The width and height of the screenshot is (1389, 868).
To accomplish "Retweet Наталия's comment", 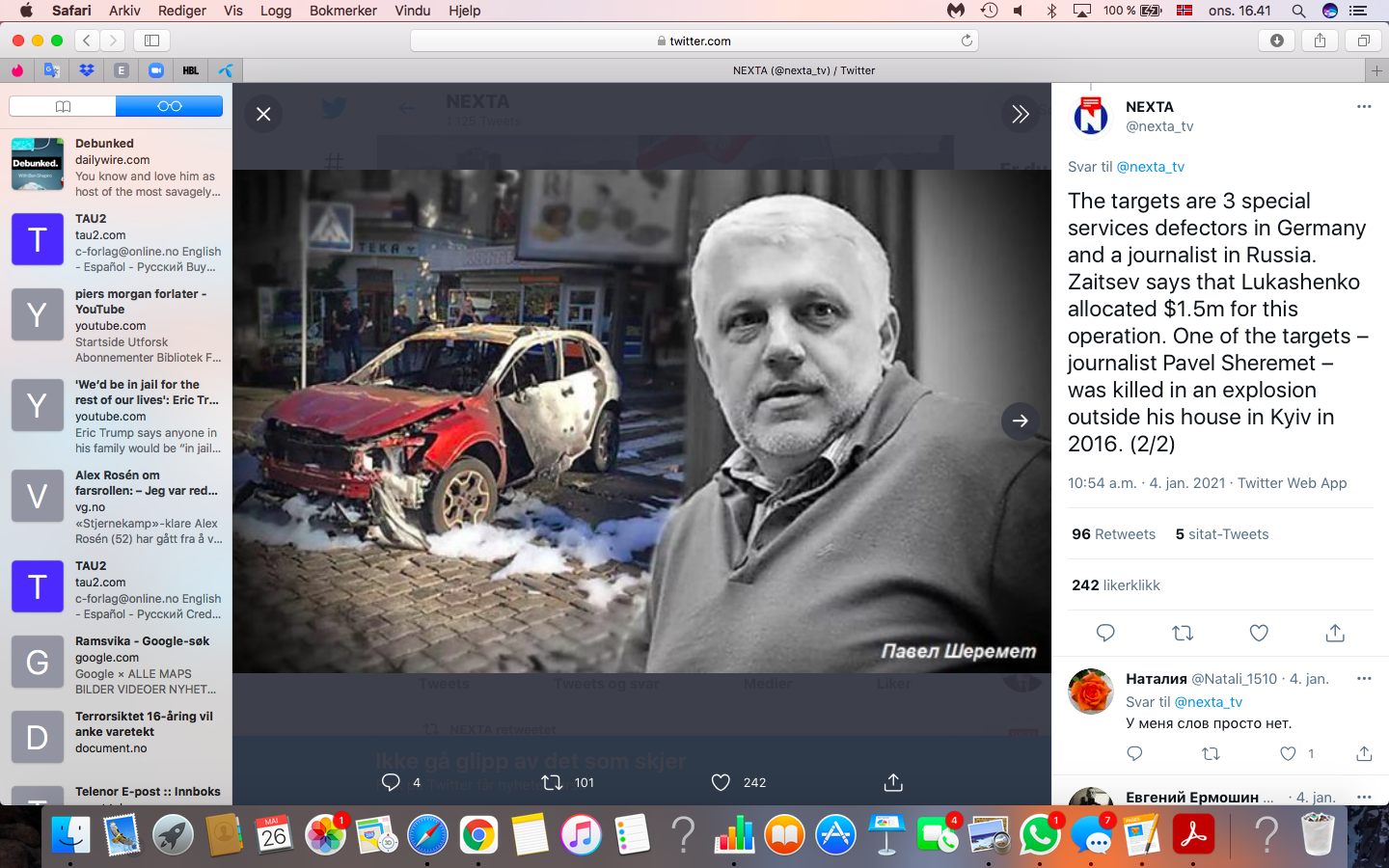I will tap(1211, 753).
